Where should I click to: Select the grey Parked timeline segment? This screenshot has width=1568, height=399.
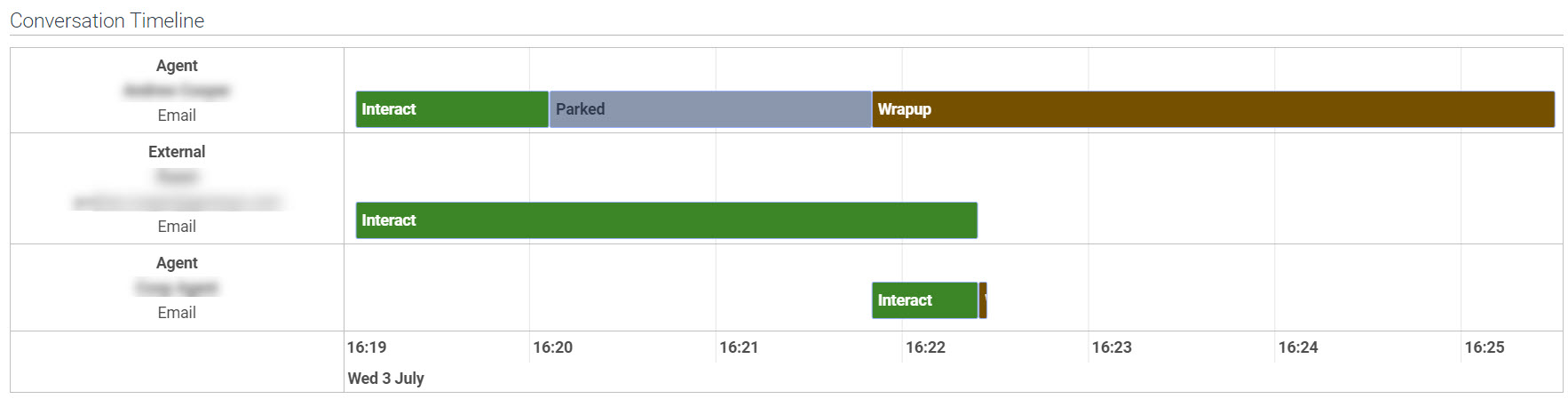(710, 109)
